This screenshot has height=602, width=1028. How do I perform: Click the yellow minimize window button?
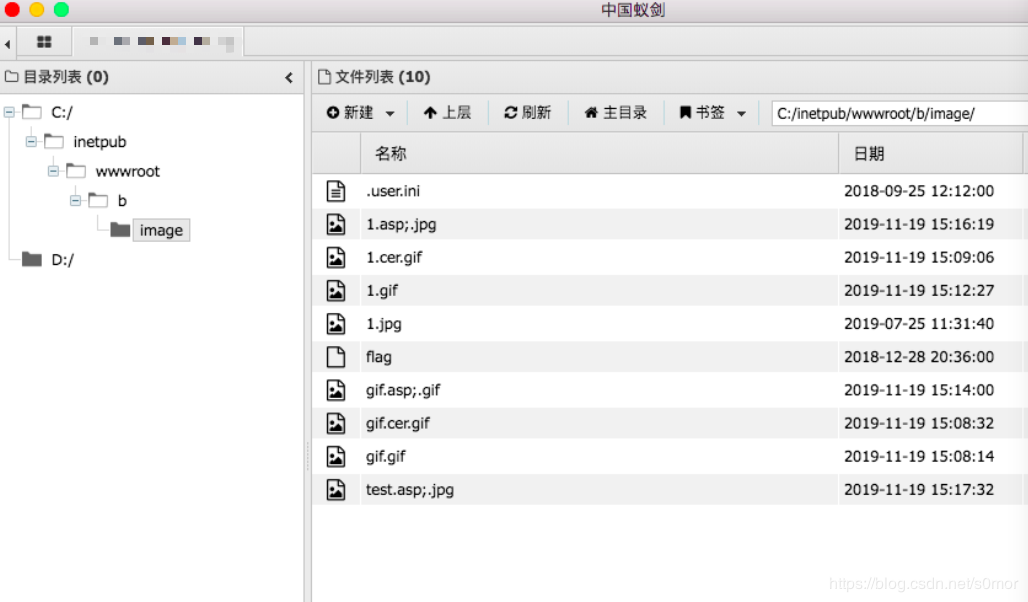pos(37,10)
